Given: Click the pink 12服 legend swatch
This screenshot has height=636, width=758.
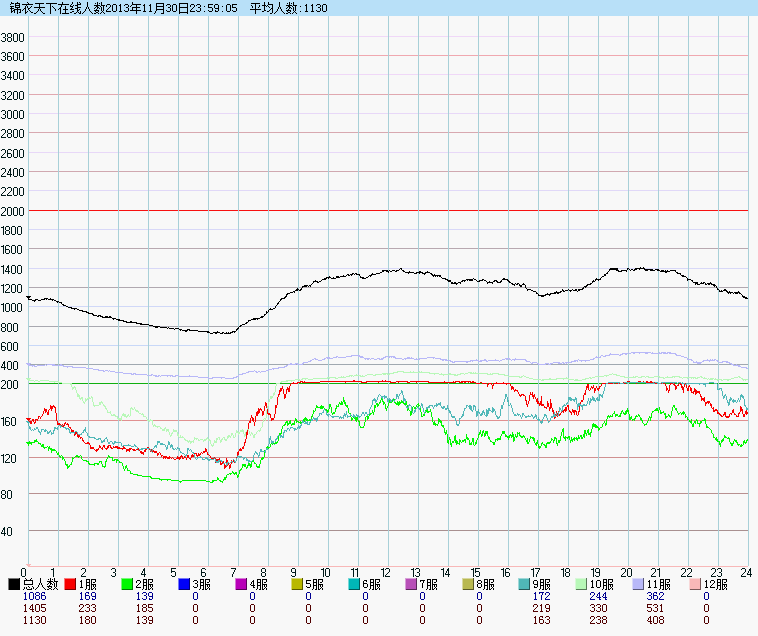Looking at the screenshot, I should [x=696, y=584].
